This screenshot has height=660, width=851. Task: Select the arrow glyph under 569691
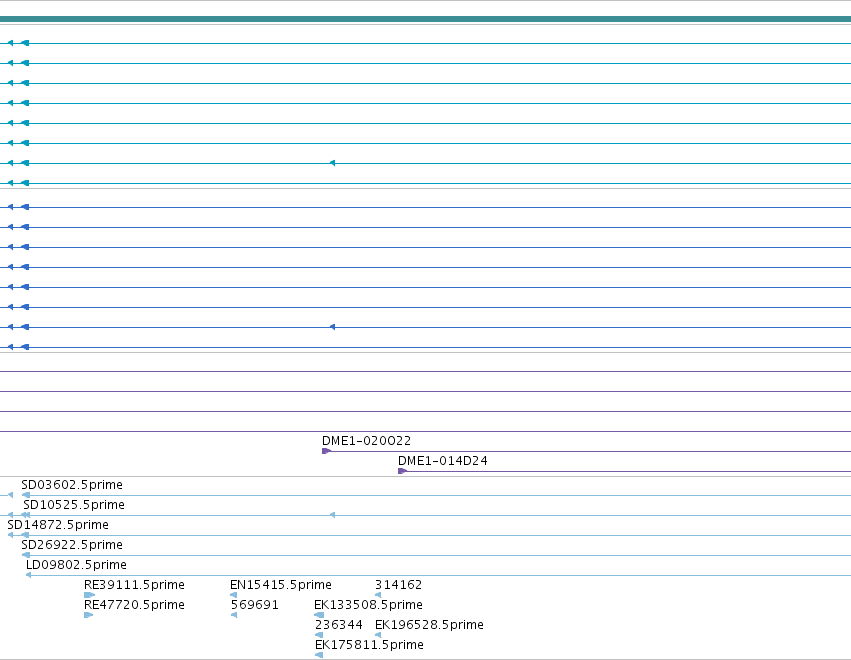(x=234, y=615)
